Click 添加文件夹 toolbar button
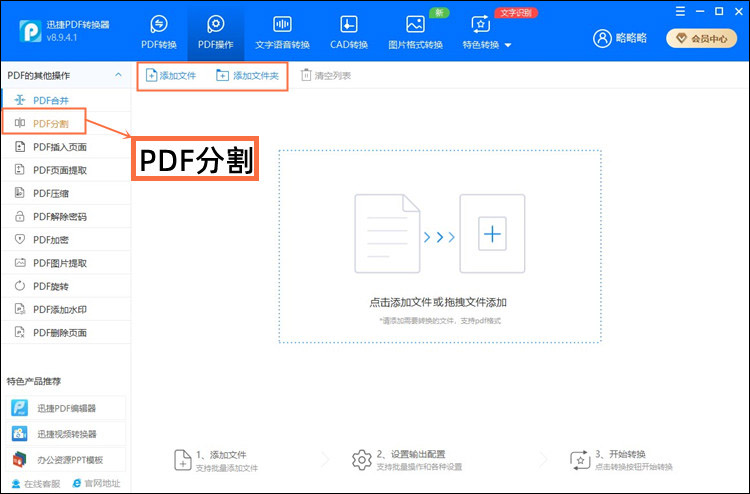750x494 pixels. click(247, 76)
